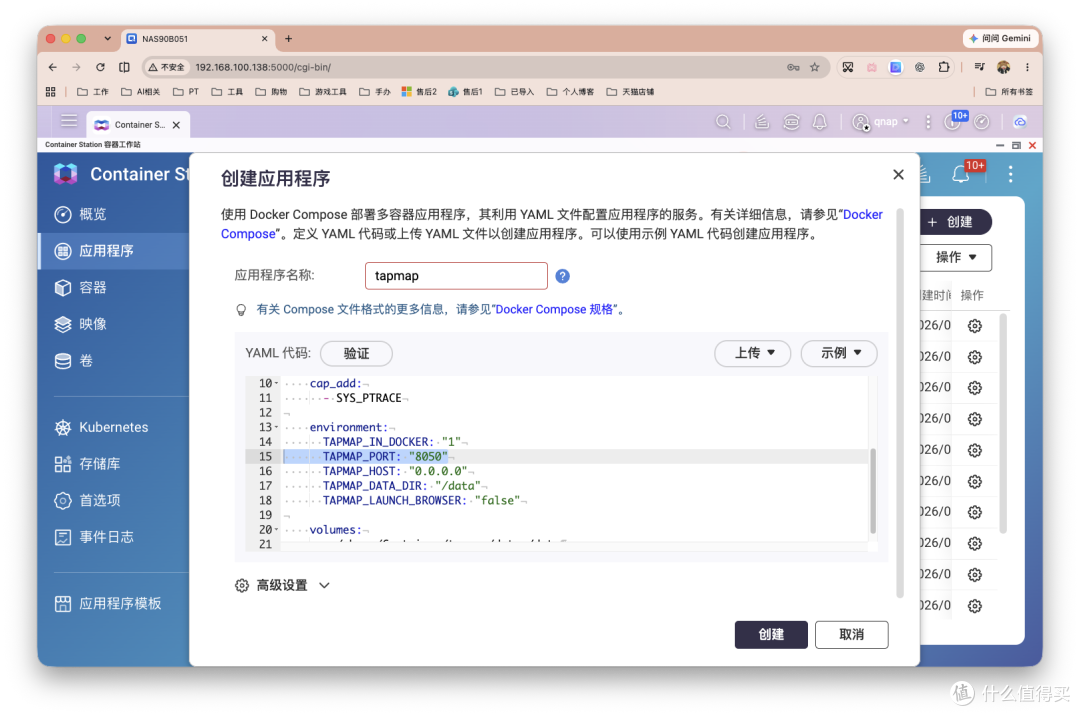Click the QTS dashboard gauge icon

(x=982, y=122)
